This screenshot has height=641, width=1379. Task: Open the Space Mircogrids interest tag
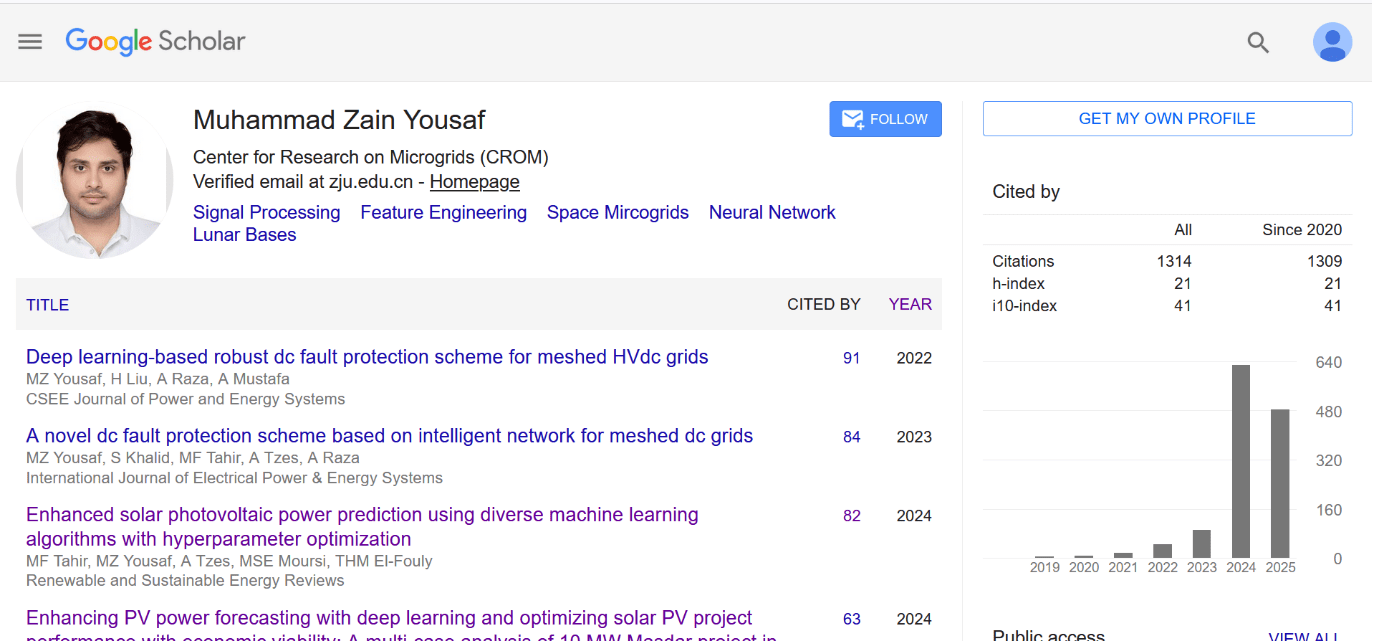tap(617, 212)
